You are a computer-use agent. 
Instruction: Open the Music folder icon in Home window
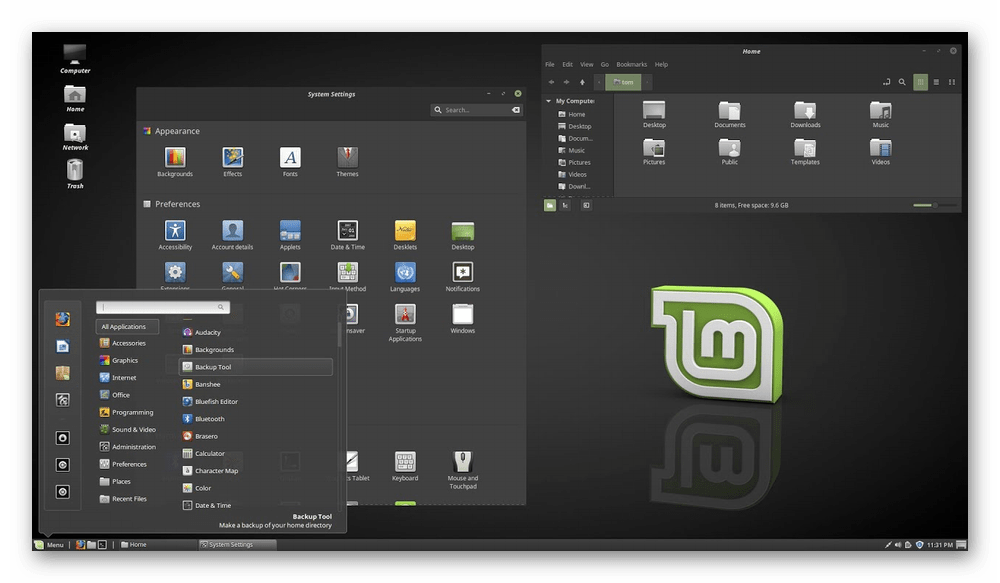tap(881, 115)
